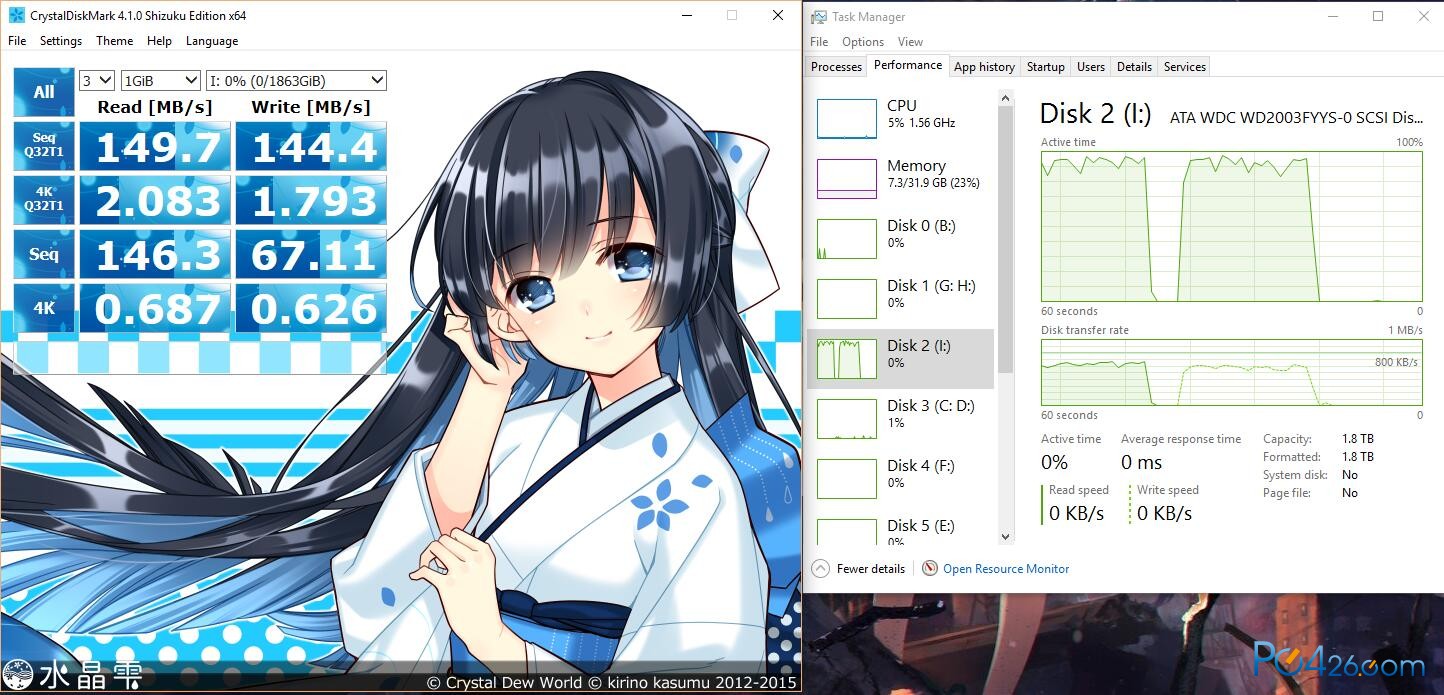Open CrystalDiskMark Settings menu

pos(61,41)
